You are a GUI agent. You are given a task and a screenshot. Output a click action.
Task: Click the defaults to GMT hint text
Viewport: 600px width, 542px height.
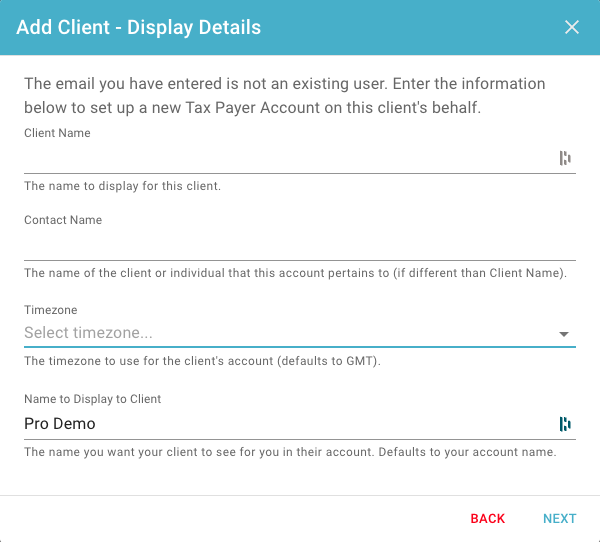[x=202, y=361]
